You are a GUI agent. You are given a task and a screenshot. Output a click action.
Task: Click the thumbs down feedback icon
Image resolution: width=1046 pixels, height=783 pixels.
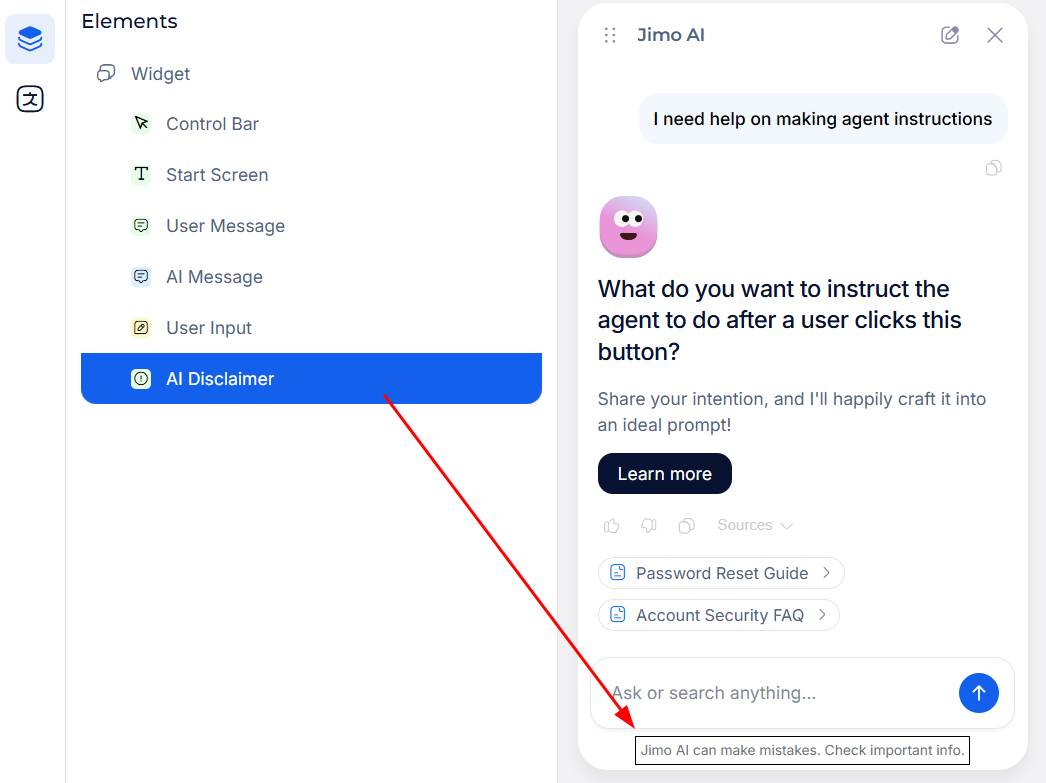[x=649, y=526]
